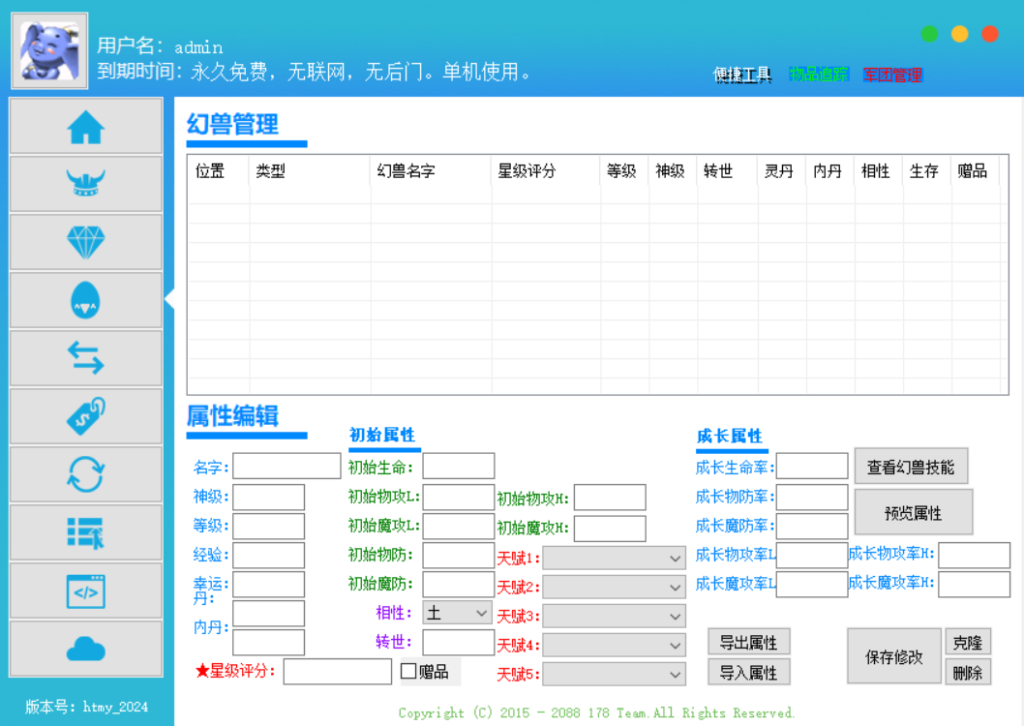Click the 导入属性 button
This screenshot has height=726, width=1024.
[748, 672]
